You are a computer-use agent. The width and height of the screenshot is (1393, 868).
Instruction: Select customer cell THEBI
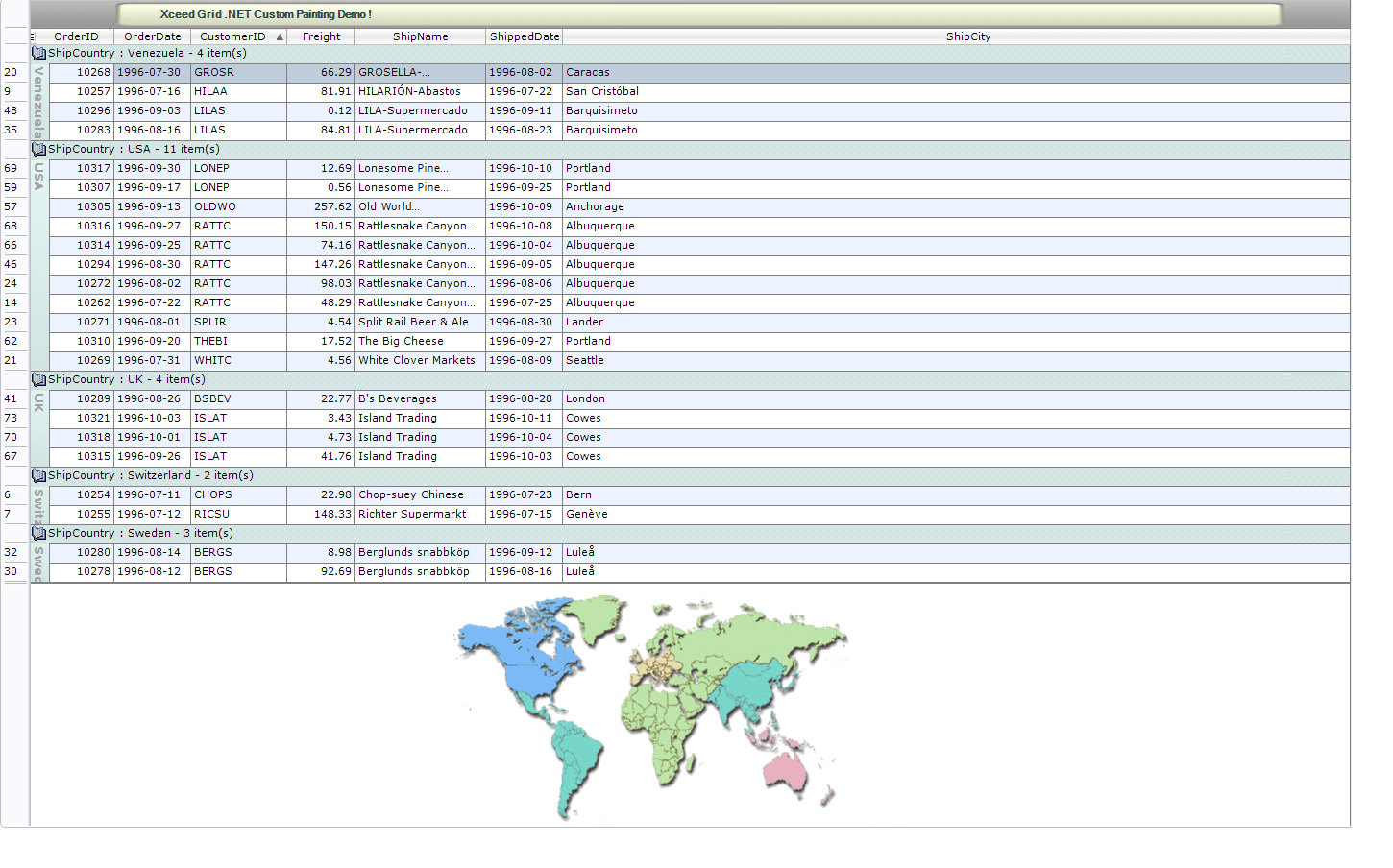coord(238,342)
